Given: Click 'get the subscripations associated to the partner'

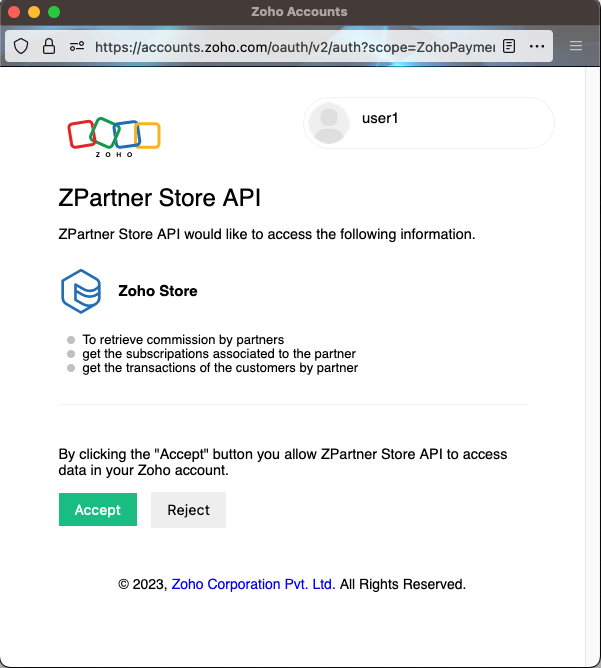Looking at the screenshot, I should click(219, 354).
